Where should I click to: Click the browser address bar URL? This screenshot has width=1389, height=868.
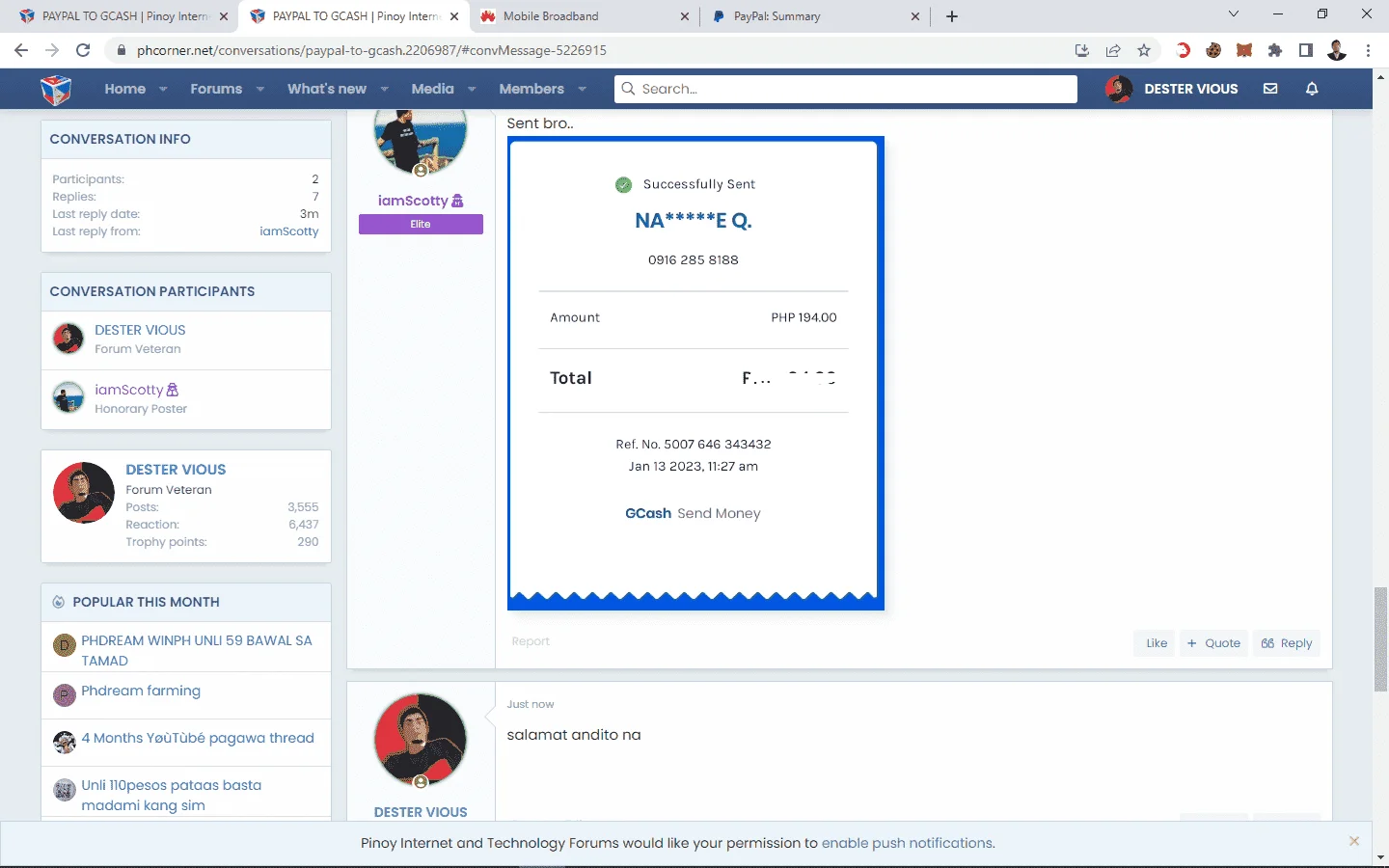point(371,50)
